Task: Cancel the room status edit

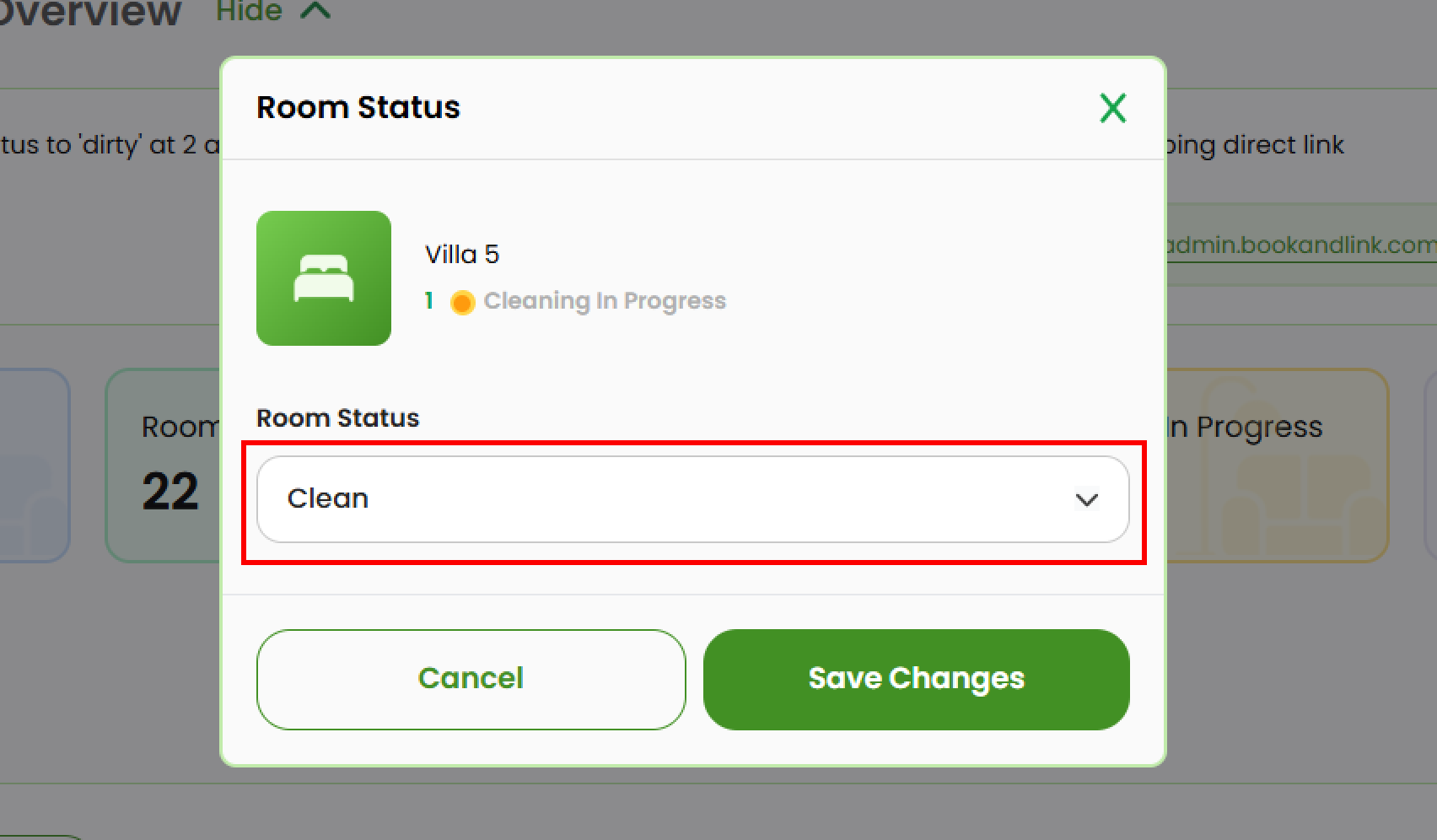Action: pos(471,679)
